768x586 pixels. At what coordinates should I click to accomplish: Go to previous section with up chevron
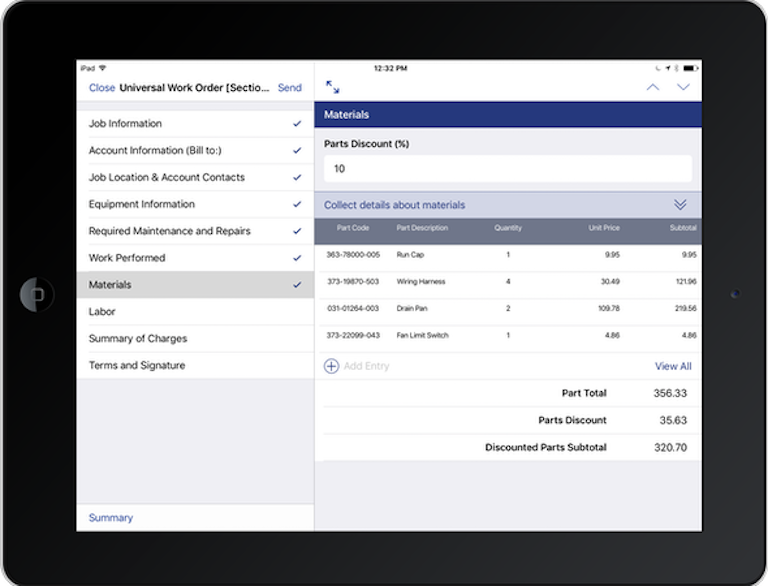(653, 88)
